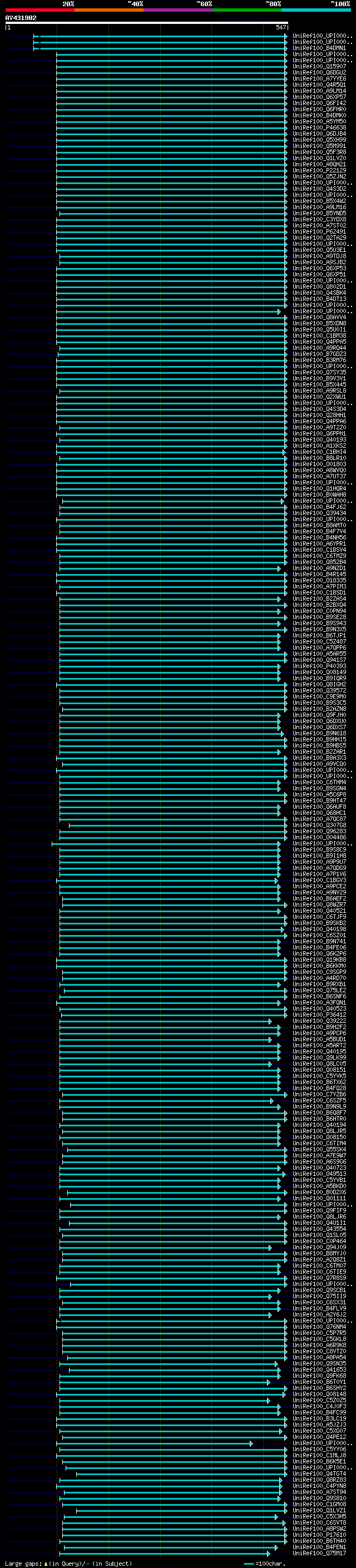
Task: Select label UniRef100_B6AEF2
Action: coord(319,898)
